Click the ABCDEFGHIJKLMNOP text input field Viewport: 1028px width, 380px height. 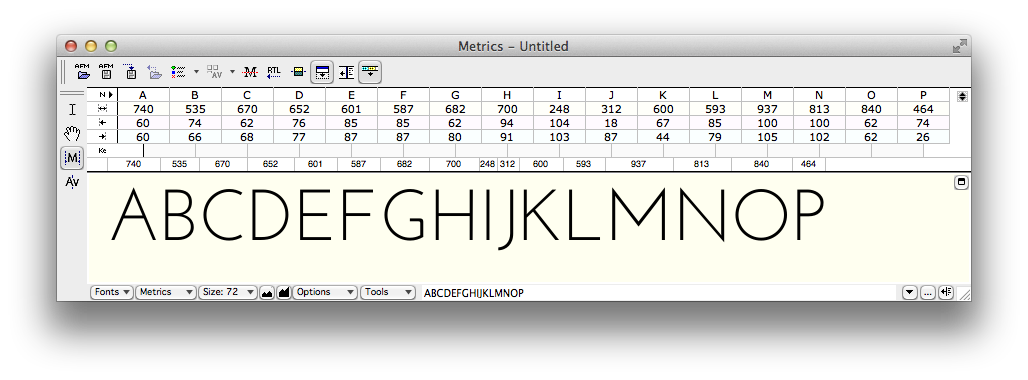coord(660,293)
